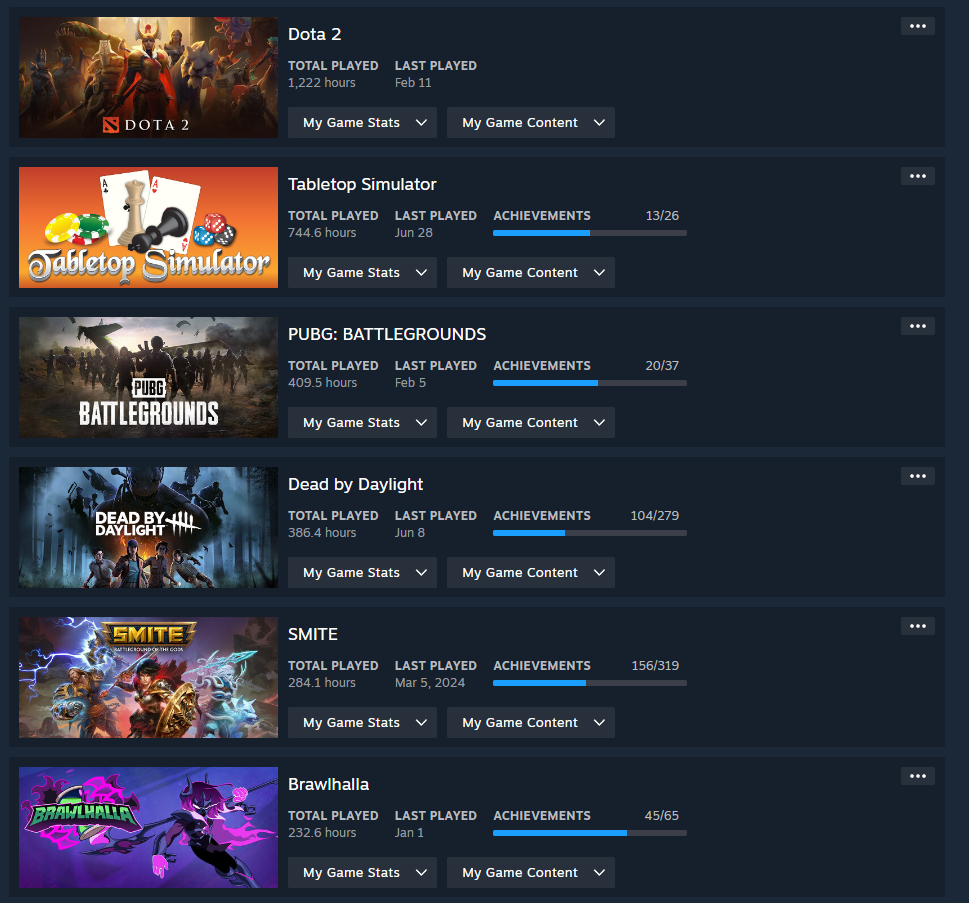Image resolution: width=969 pixels, height=903 pixels.
Task: Click the Dota 2 game cover image
Action: coord(148,77)
